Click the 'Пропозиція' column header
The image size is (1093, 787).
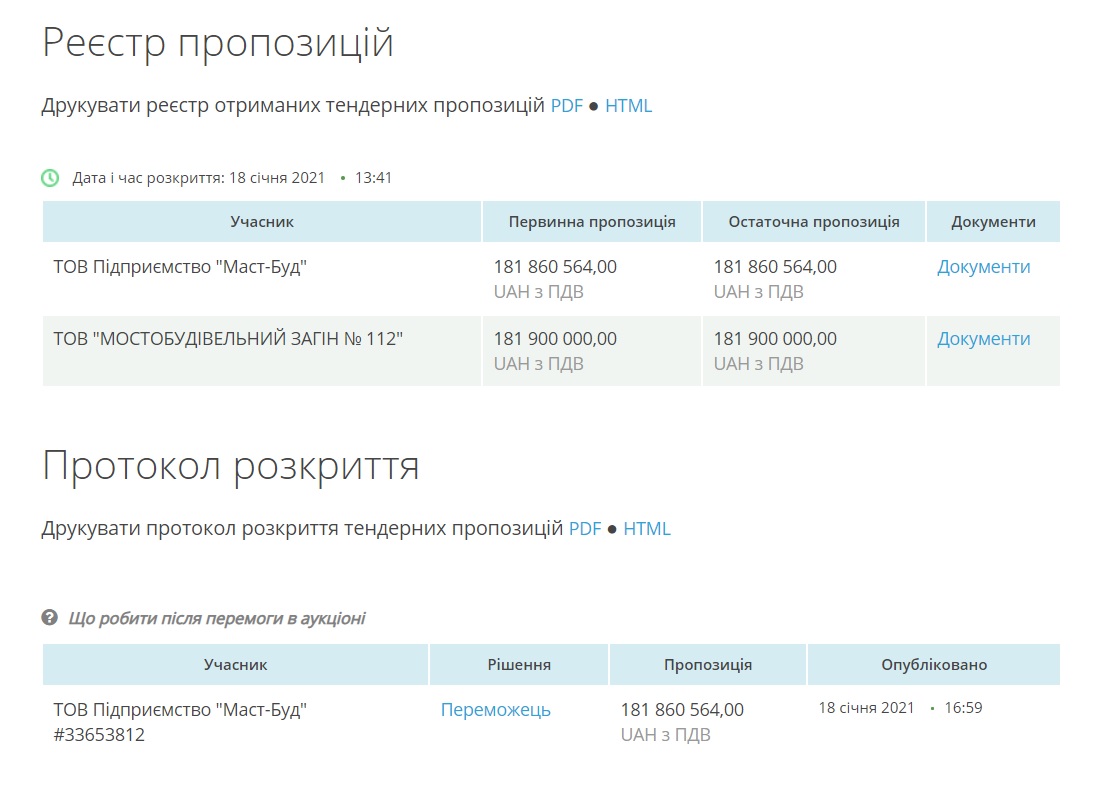pos(708,665)
